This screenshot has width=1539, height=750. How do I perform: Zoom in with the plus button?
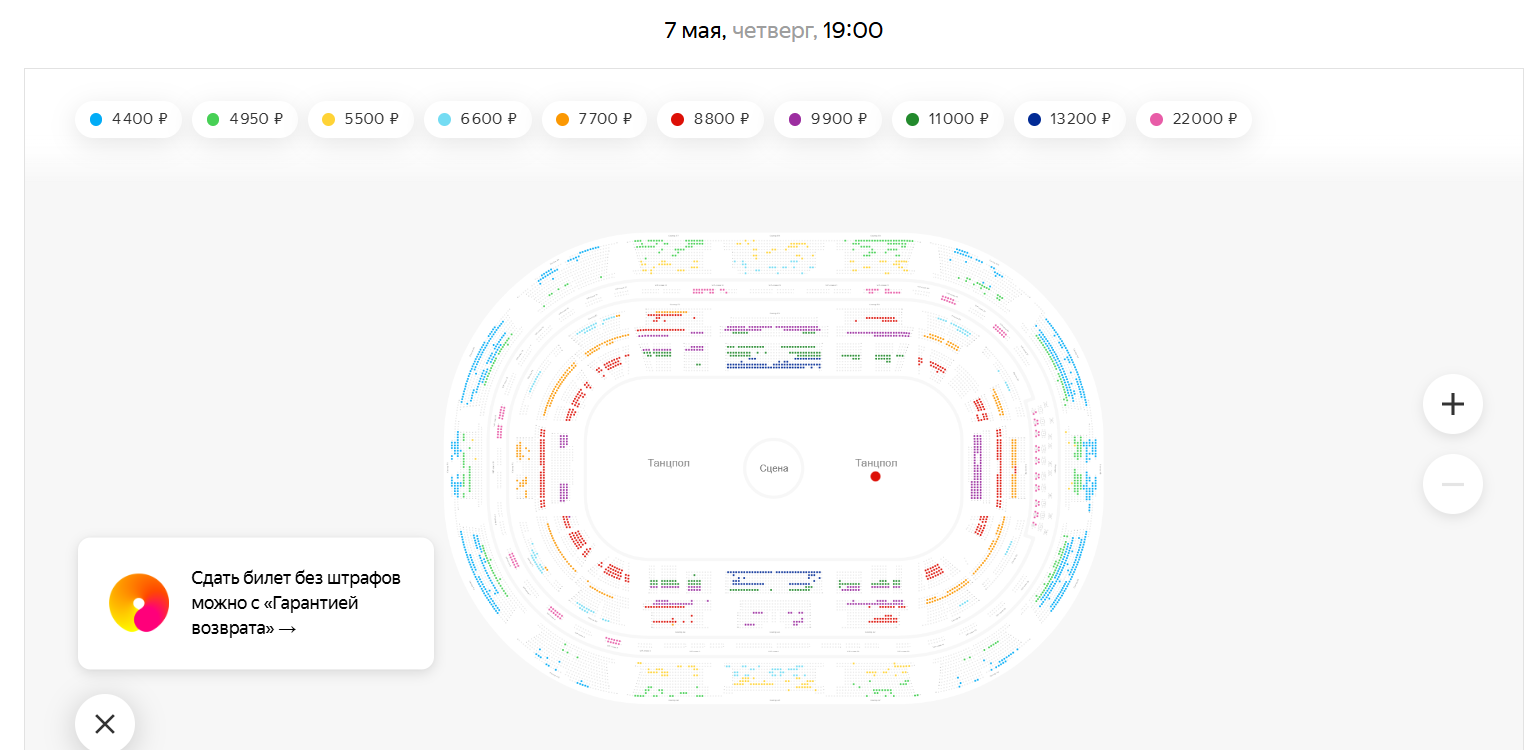[x=1452, y=404]
